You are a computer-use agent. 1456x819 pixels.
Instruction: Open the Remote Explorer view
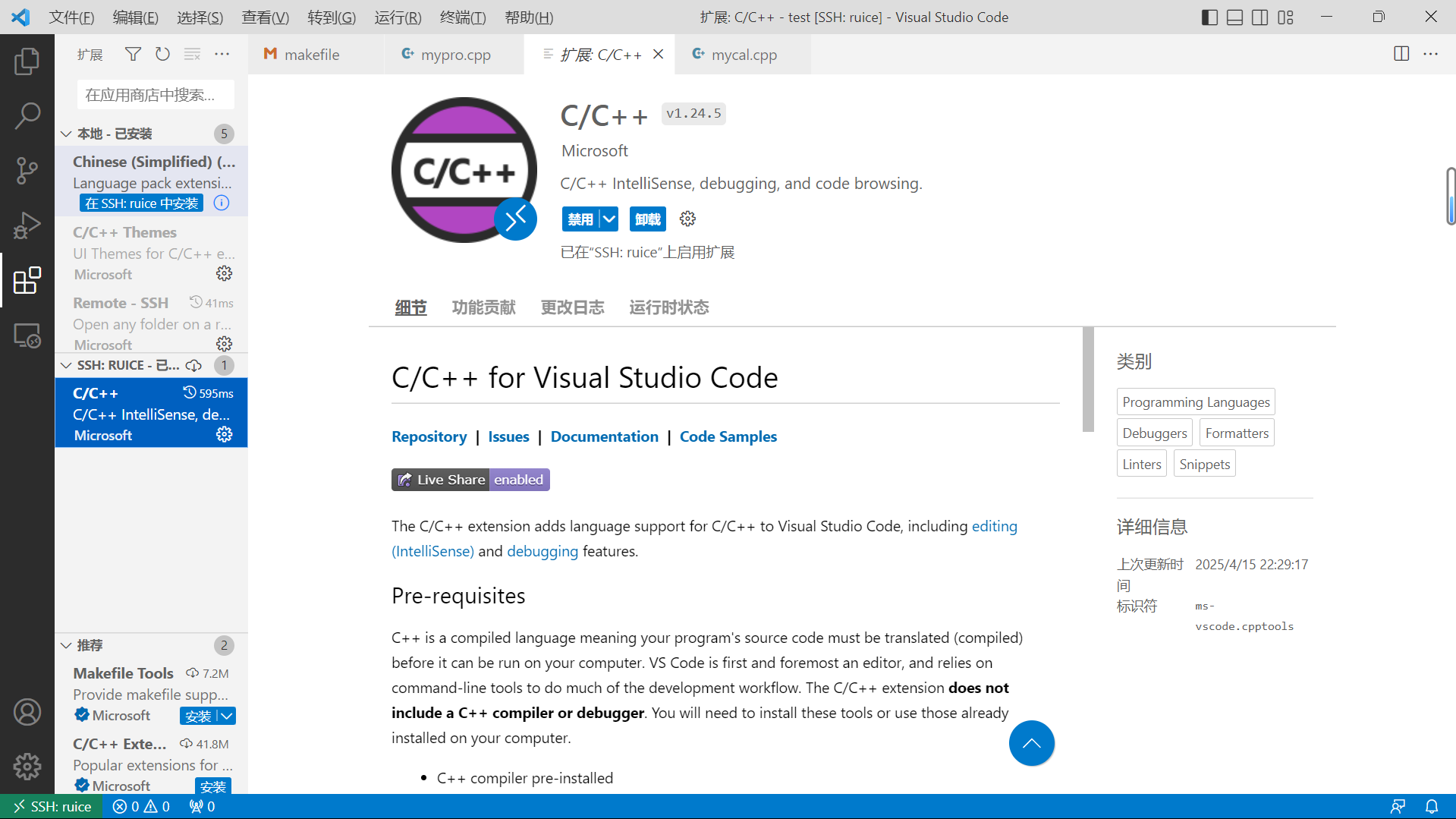(27, 335)
